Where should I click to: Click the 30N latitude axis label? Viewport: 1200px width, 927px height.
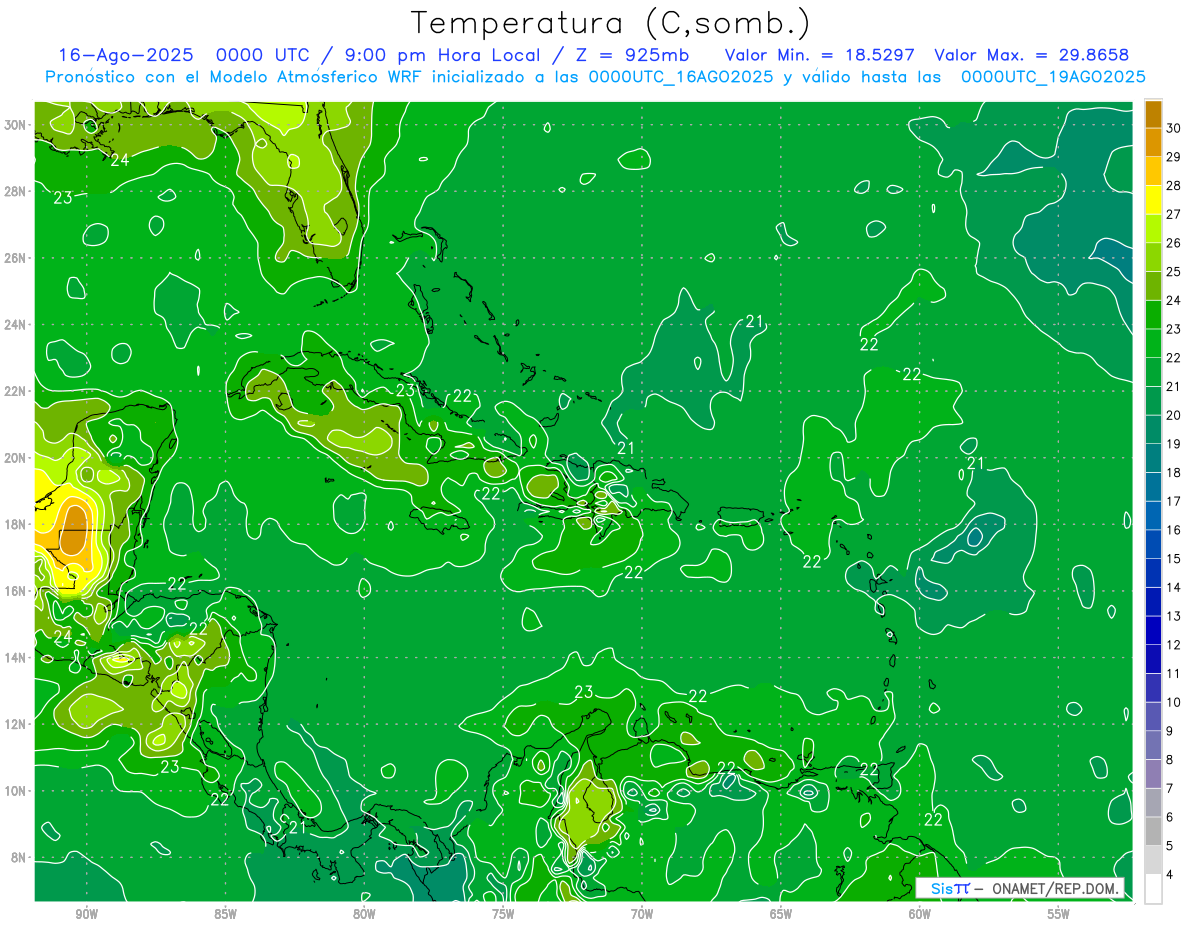[15, 125]
